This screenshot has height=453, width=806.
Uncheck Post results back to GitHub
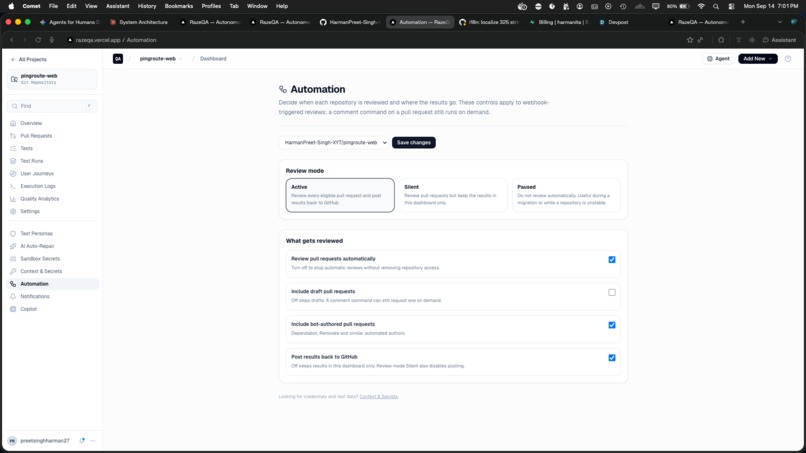tap(612, 358)
